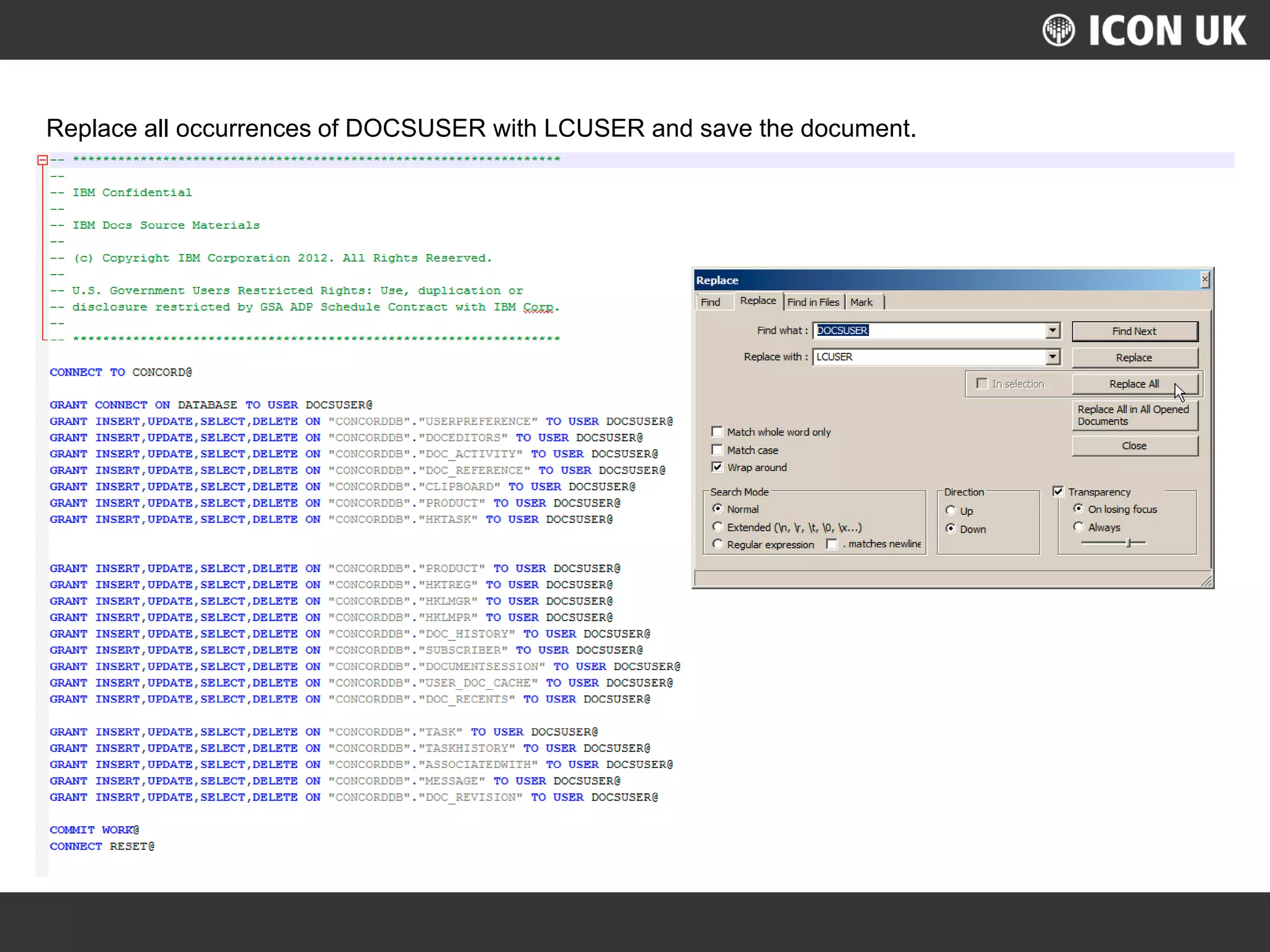This screenshot has width=1270, height=952.
Task: Open the Find what dropdown list
Action: click(x=1052, y=330)
